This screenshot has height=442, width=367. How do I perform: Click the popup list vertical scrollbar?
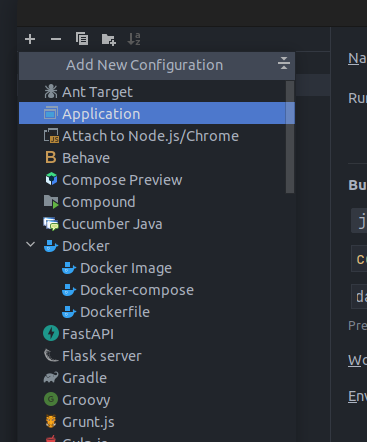(290, 137)
